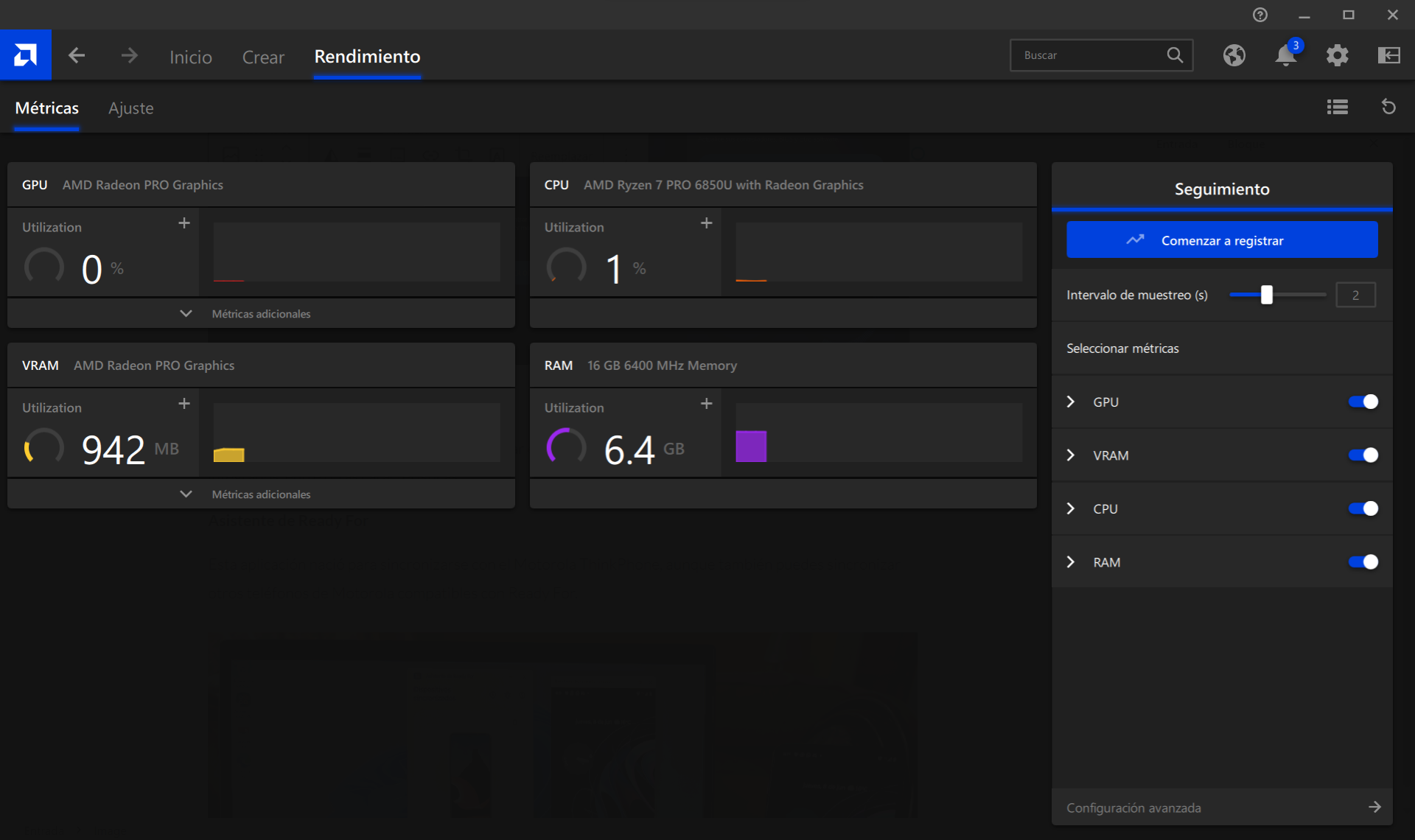1415x840 pixels.
Task: Switch to the Ajuste tab
Action: pyautogui.click(x=130, y=108)
